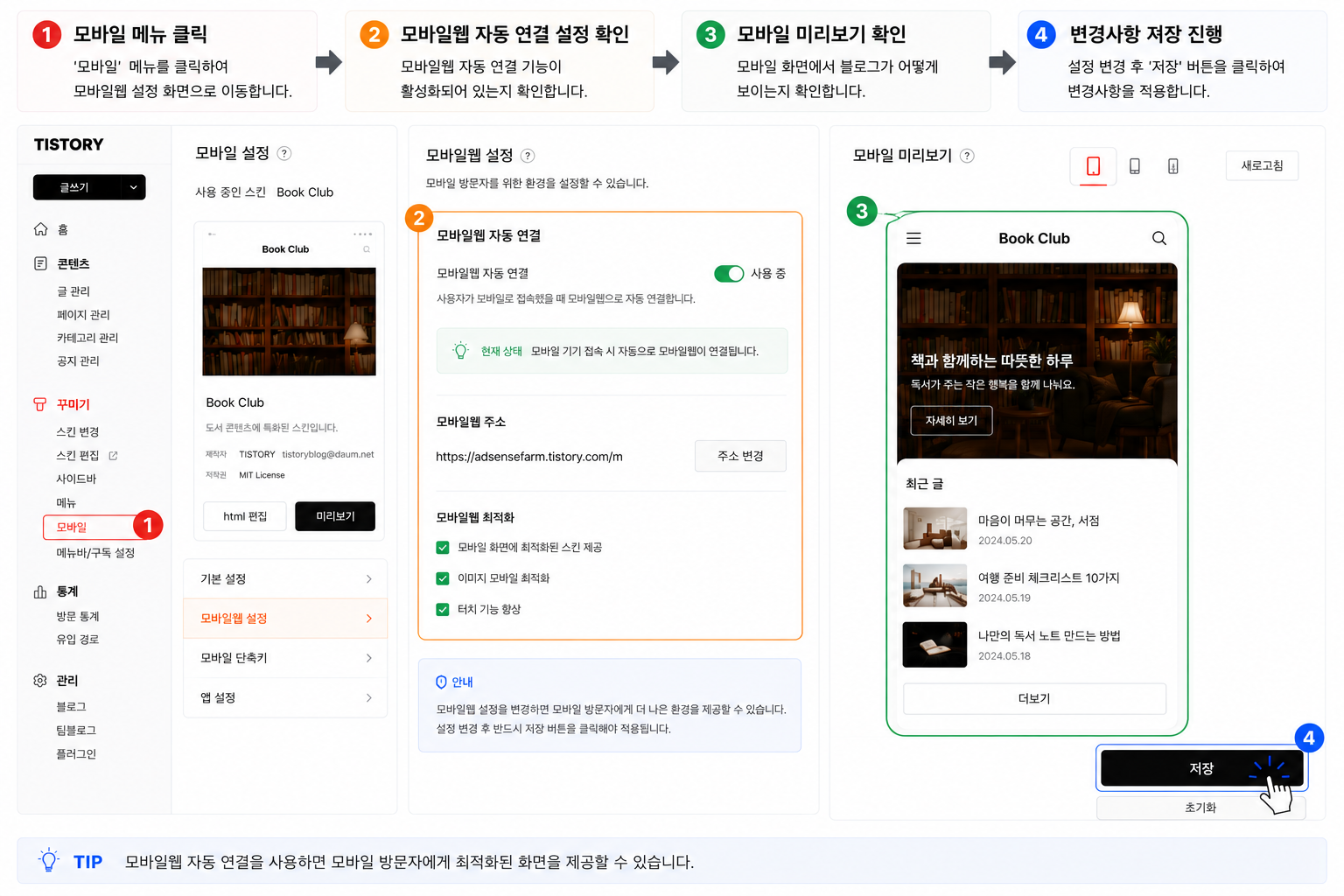1344x896 pixels.
Task: Click the https://adsensefarm.tistory.com/m address
Action: [x=529, y=457]
